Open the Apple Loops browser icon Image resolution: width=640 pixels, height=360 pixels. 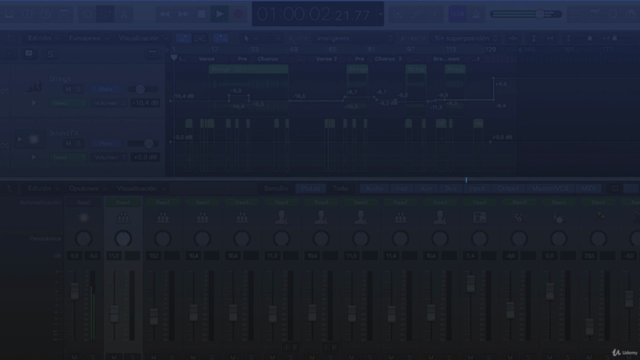[x=613, y=14]
